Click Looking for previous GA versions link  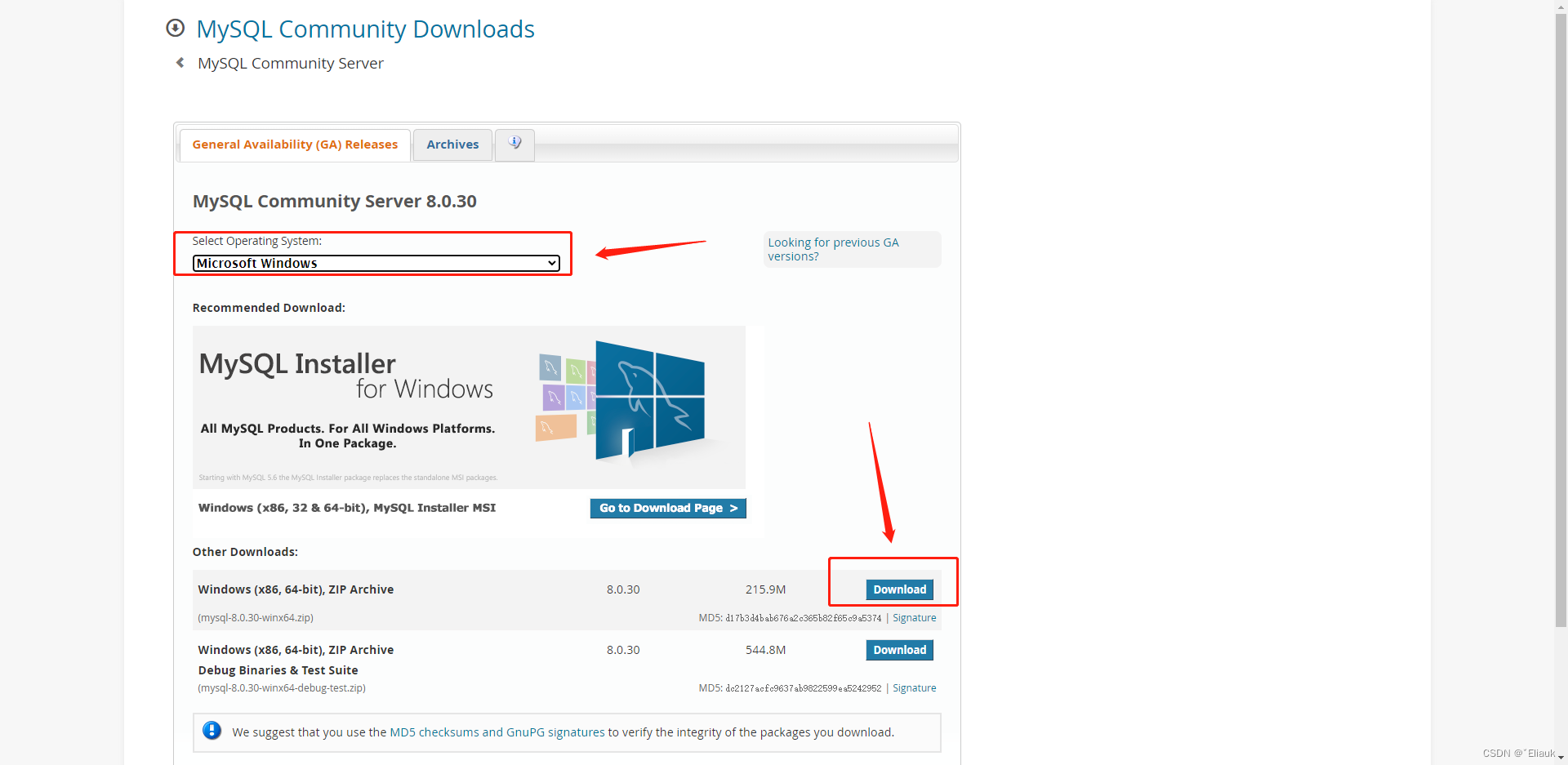click(x=833, y=249)
